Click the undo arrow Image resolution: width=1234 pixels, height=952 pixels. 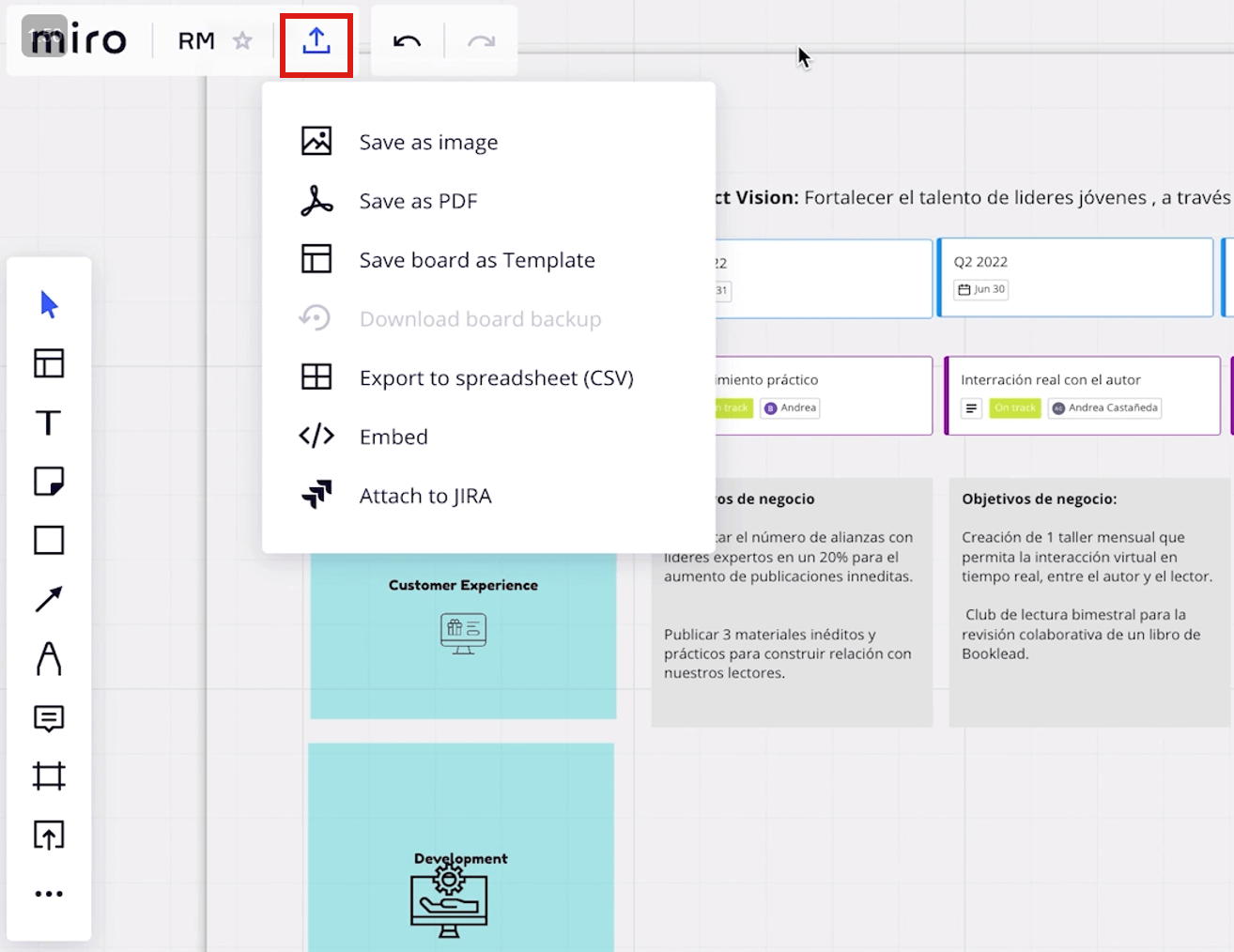click(x=407, y=41)
